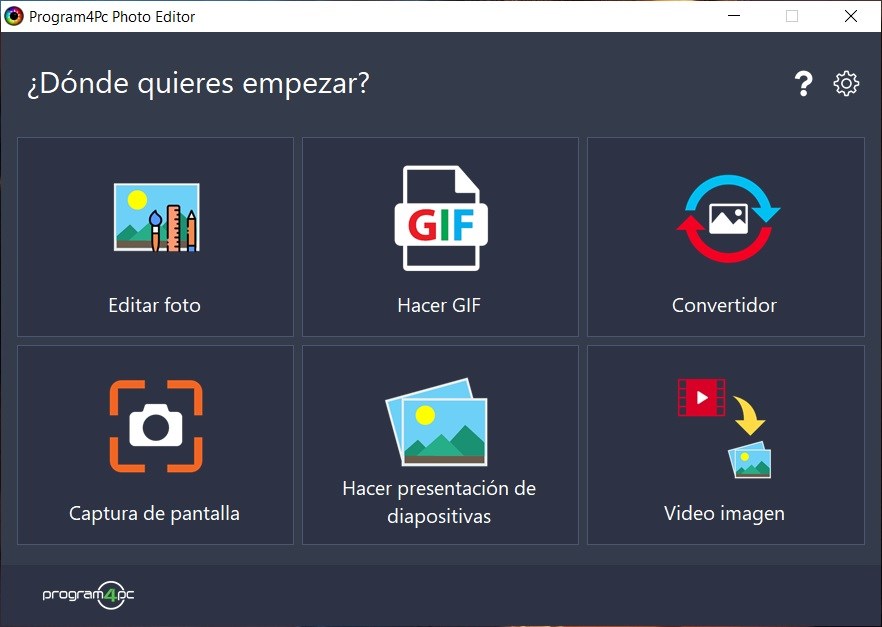
Task: Click the "Captura de pantalla" label
Action: click(154, 513)
